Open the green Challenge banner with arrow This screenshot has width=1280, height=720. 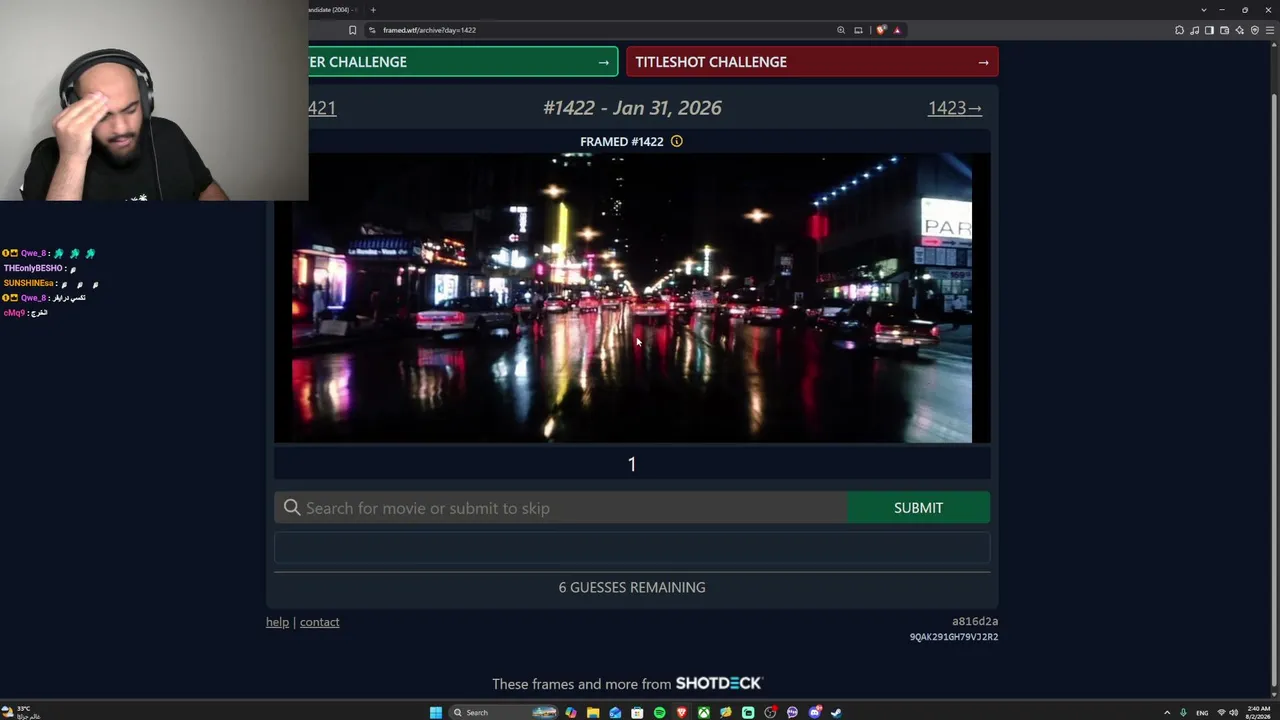[463, 62]
